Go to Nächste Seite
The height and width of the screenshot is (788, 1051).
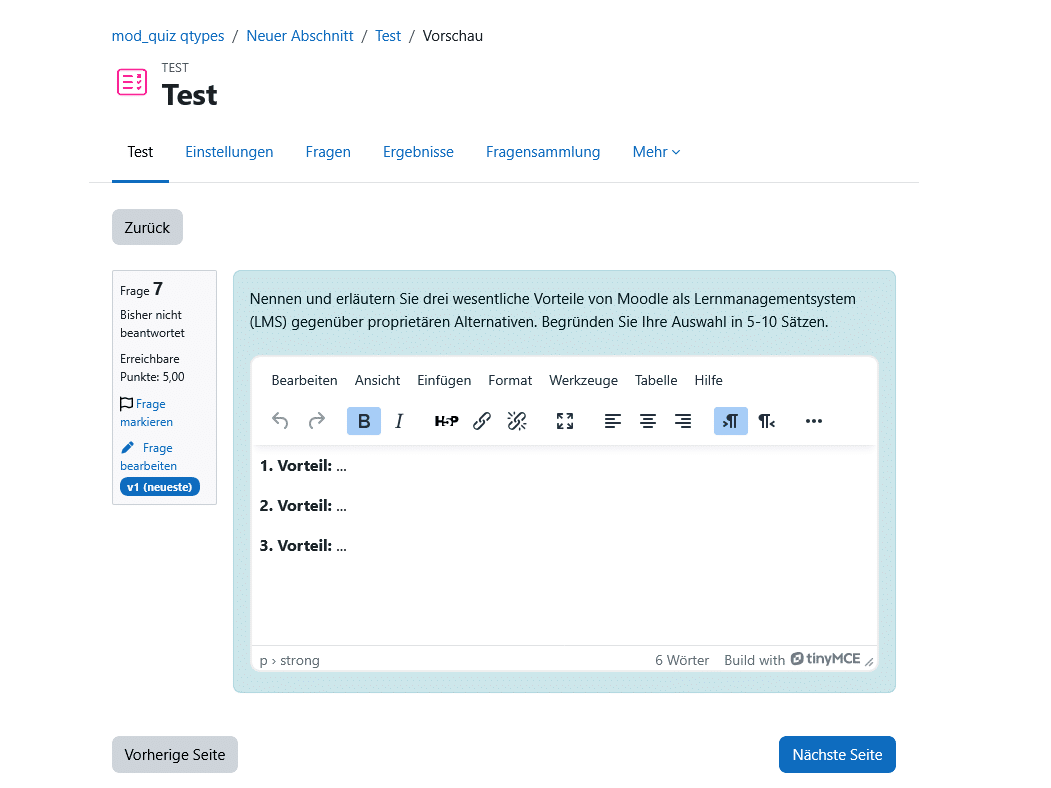click(x=837, y=754)
